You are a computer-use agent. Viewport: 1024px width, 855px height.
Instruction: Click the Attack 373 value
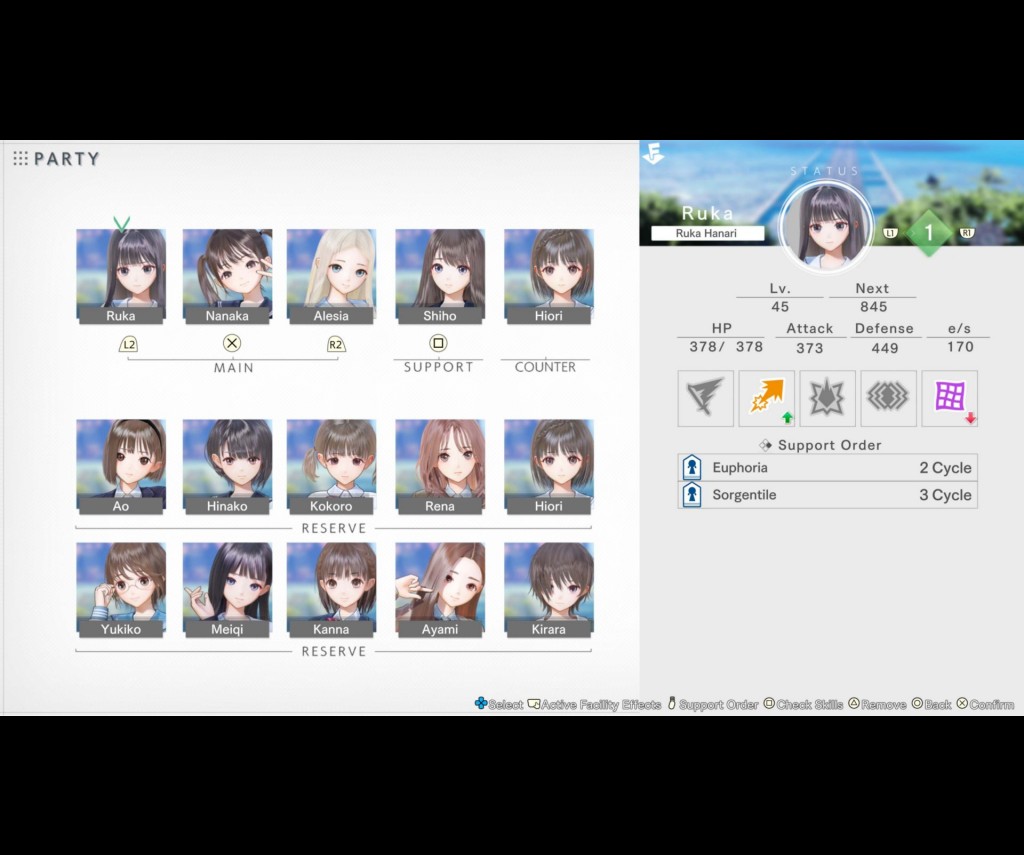(810, 348)
